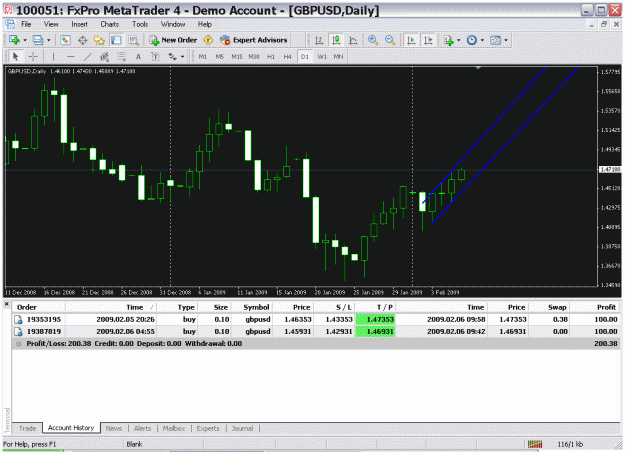Expand the Arrows tool dropdown
Viewport: 625px width, 452px height.
coord(183,57)
